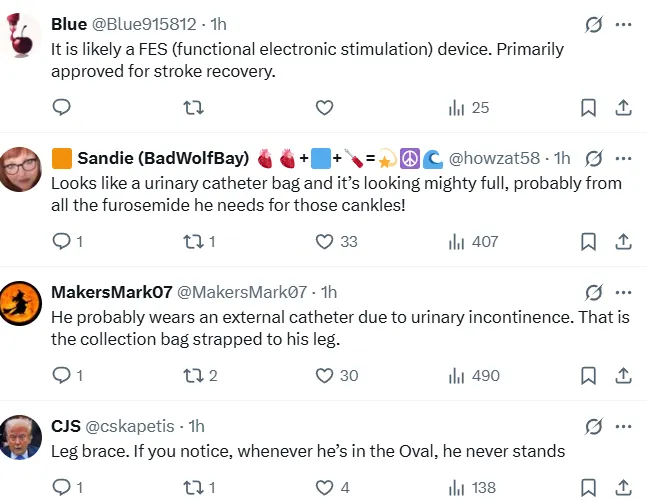Open more menu on Sandie's tweet
Screen dimensions: 647x503
point(623,158)
